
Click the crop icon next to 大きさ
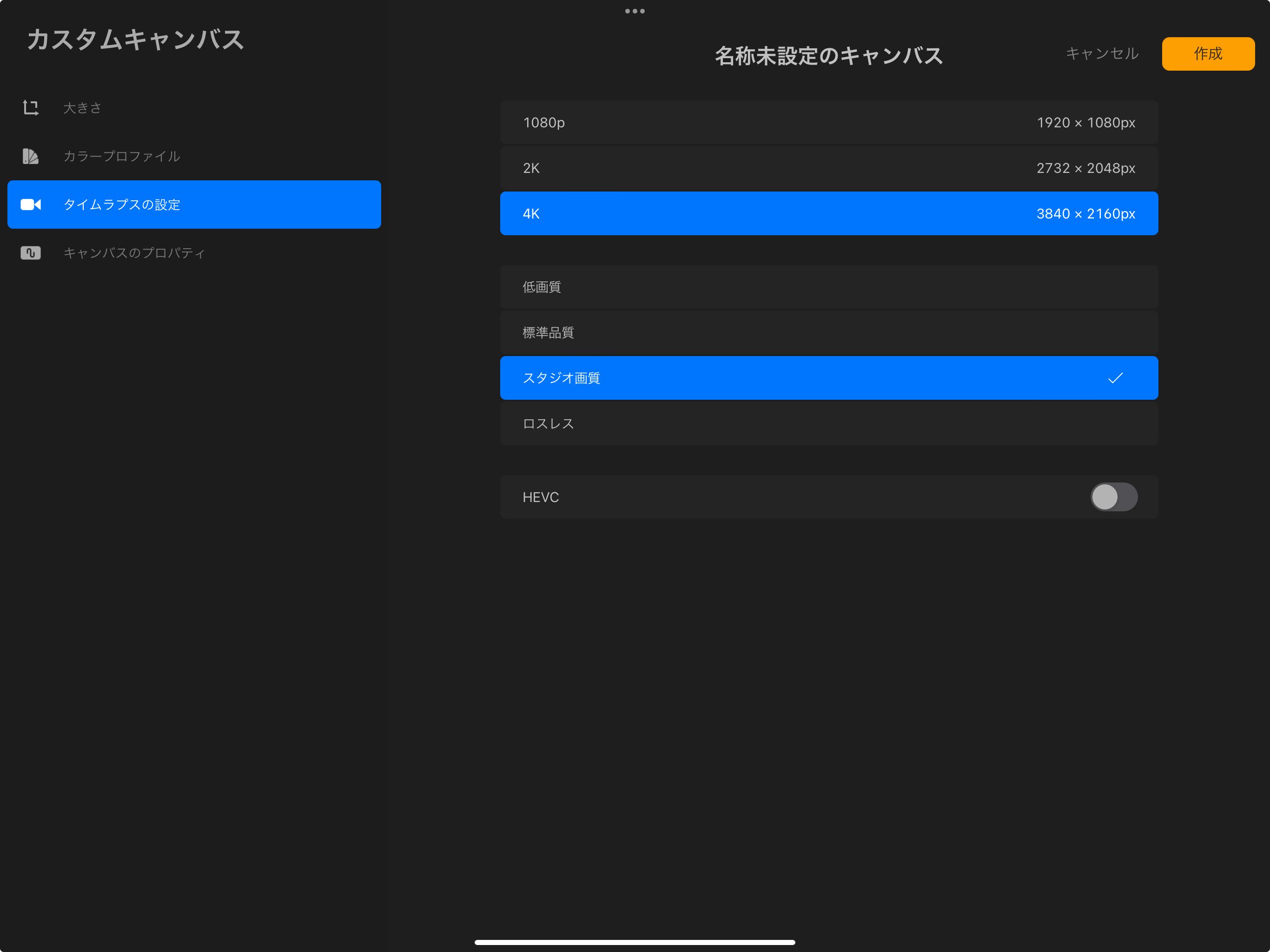(x=30, y=108)
